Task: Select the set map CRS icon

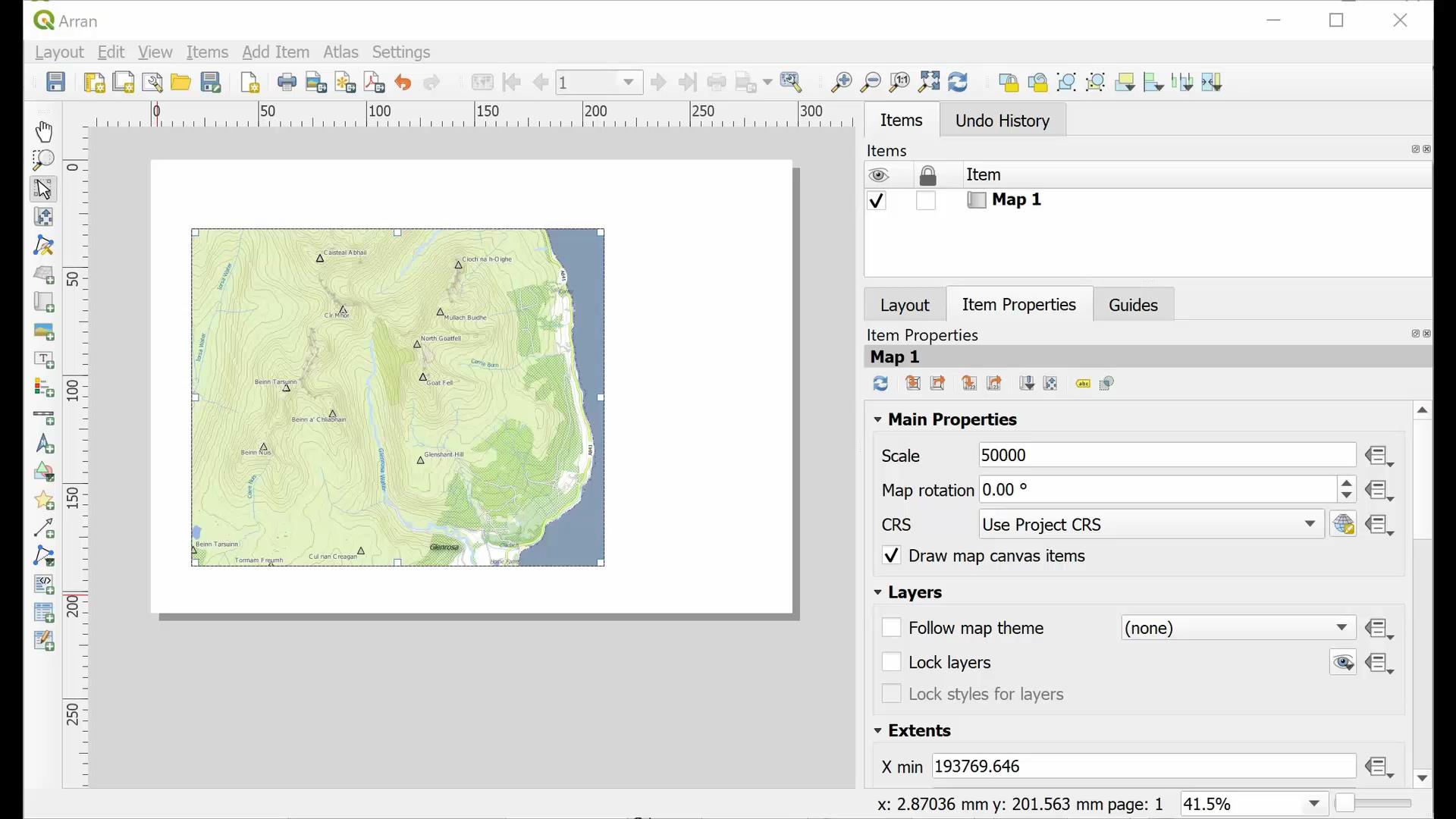Action: [1343, 524]
